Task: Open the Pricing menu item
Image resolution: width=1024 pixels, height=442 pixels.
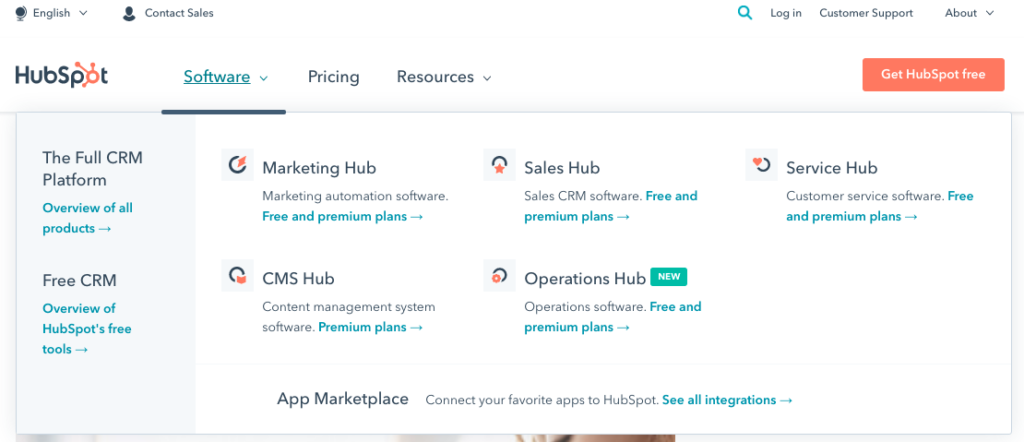Action: (x=334, y=77)
